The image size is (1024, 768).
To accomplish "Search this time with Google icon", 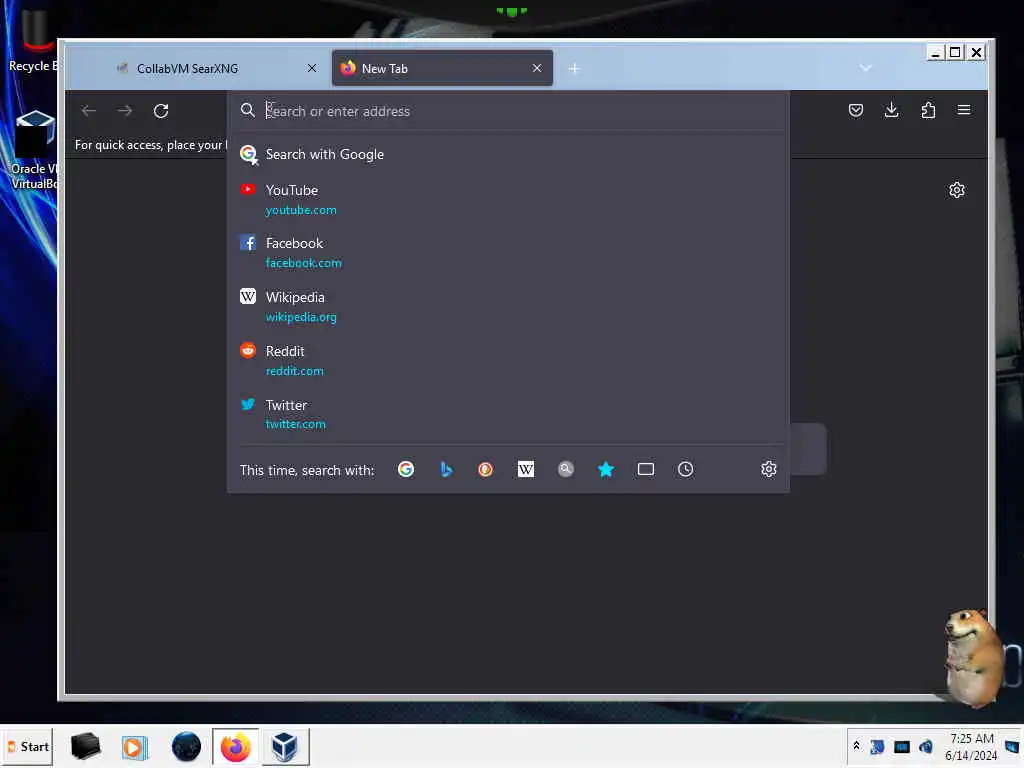I will 406,470.
